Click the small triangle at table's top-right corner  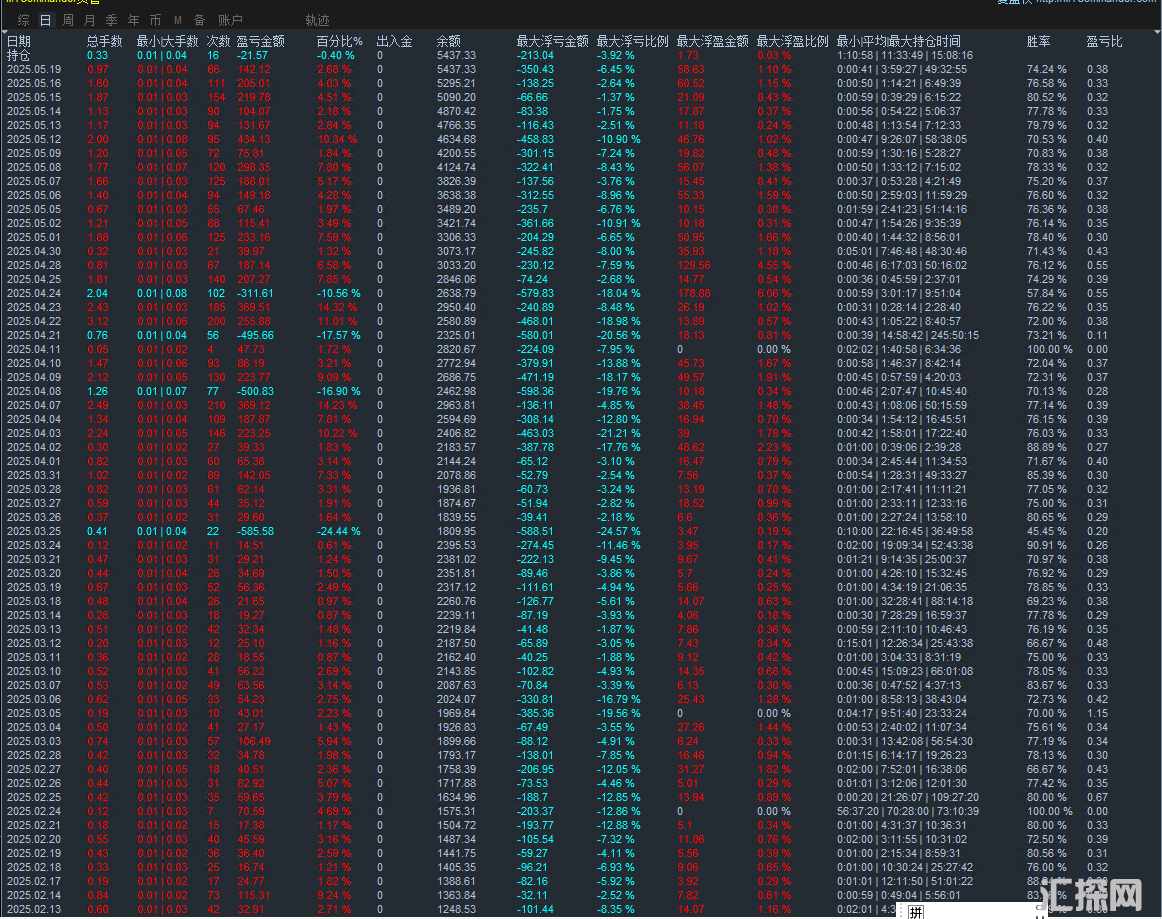pyautogui.click(x=1158, y=32)
